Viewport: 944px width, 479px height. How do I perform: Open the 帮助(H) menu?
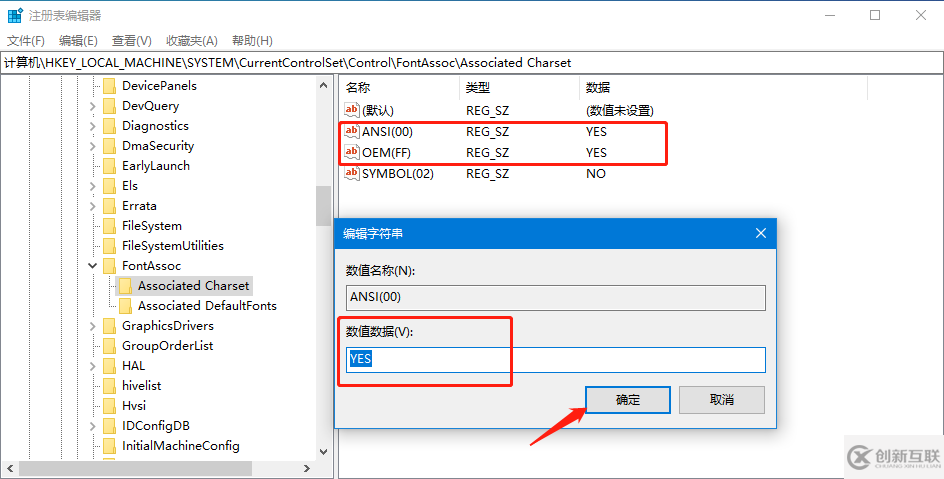(252, 40)
